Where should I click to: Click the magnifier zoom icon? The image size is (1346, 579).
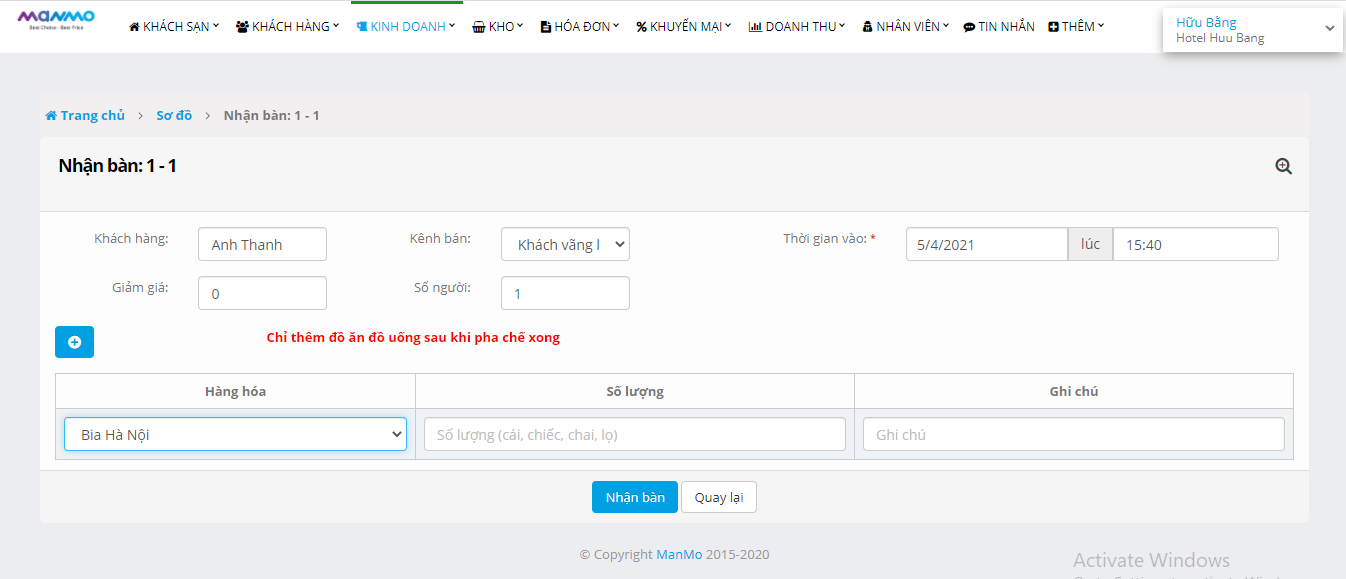click(x=1283, y=167)
